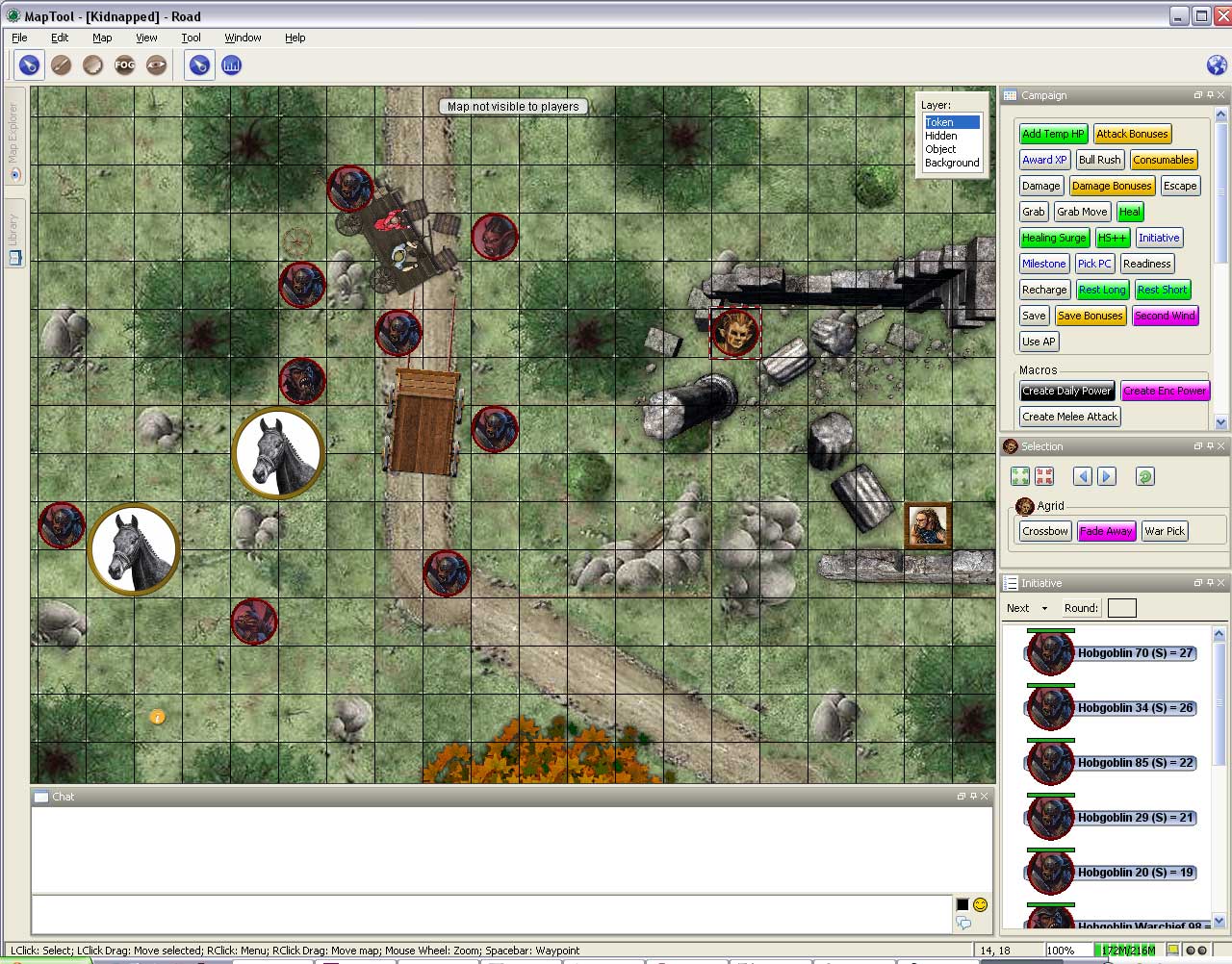Open the Library side tab
The width and height of the screenshot is (1232, 964).
click(13, 236)
